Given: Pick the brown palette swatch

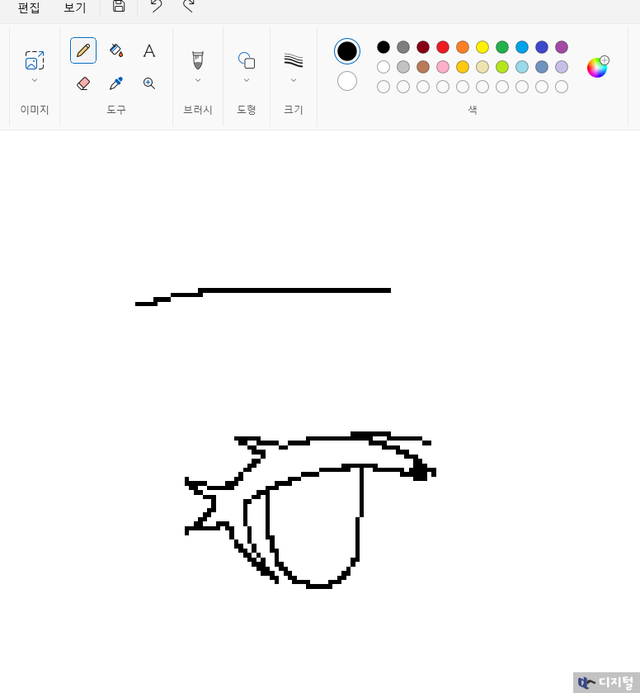Looking at the screenshot, I should (423, 67).
